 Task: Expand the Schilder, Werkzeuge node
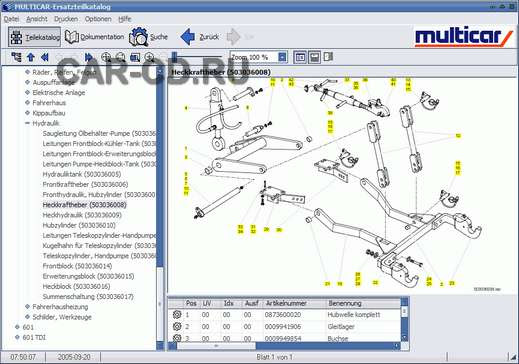(28, 317)
